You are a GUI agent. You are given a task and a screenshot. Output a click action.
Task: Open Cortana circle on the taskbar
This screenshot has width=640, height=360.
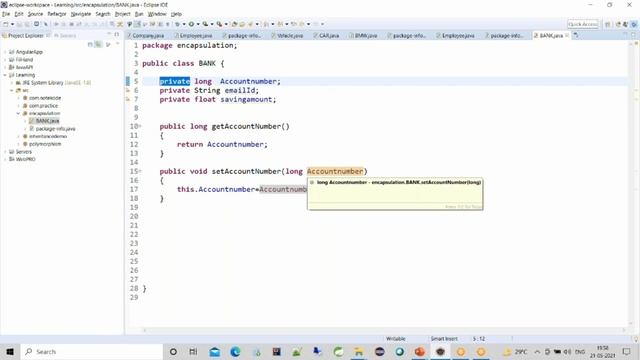pos(173,351)
